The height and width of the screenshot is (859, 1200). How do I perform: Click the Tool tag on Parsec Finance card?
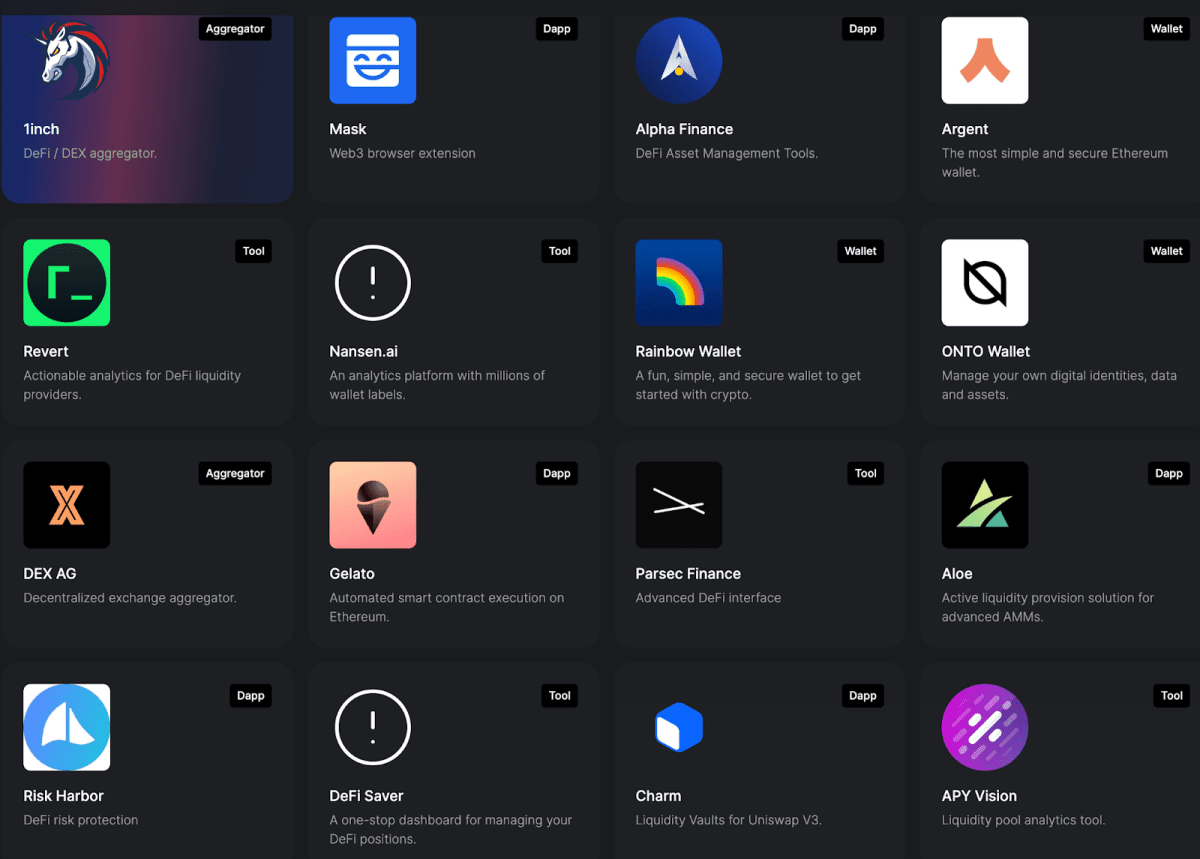pos(866,473)
